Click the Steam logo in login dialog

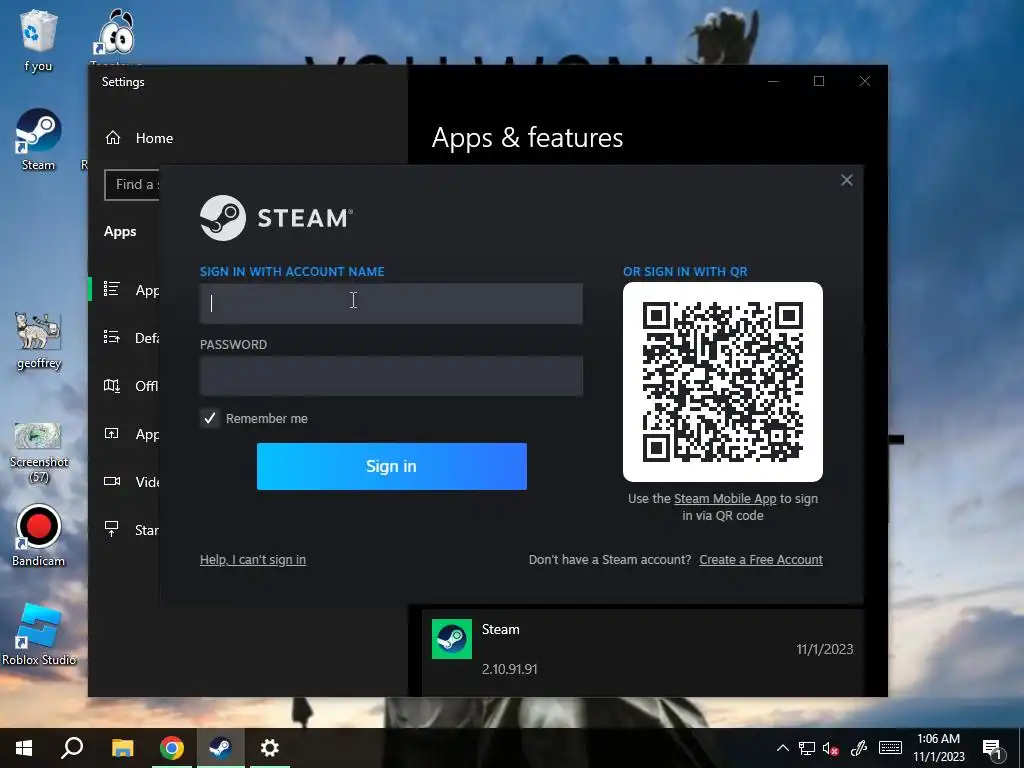[x=276, y=218]
